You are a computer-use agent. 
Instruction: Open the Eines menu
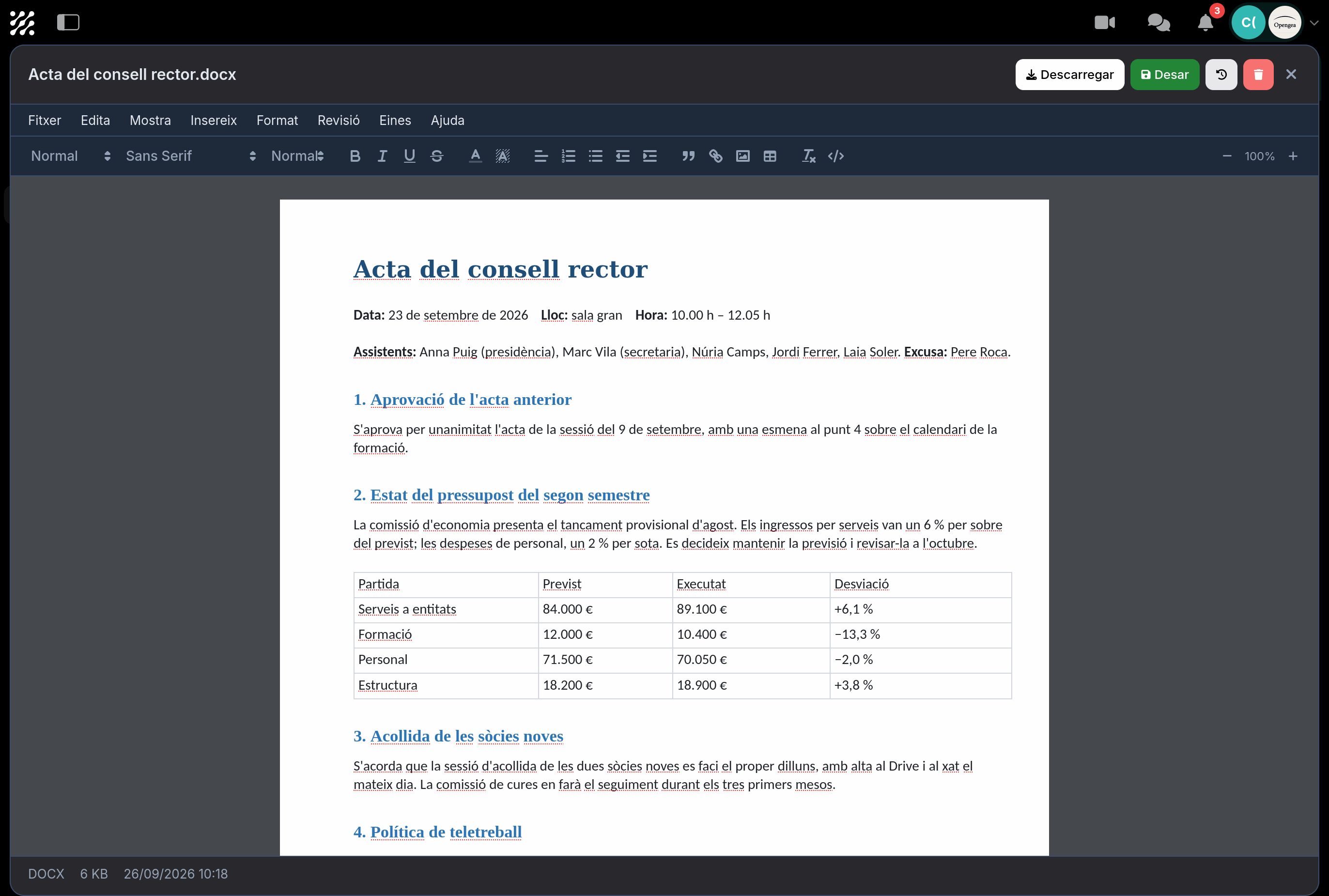pyautogui.click(x=395, y=120)
